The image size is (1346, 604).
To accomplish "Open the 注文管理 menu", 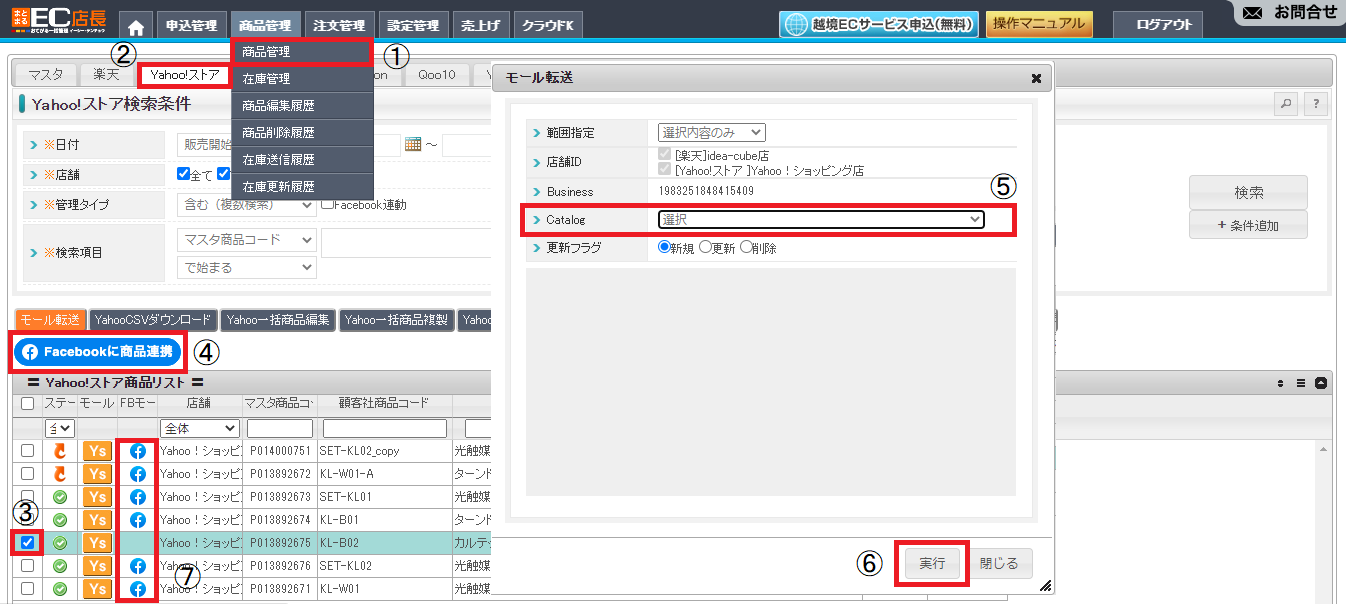I will pyautogui.click(x=339, y=26).
